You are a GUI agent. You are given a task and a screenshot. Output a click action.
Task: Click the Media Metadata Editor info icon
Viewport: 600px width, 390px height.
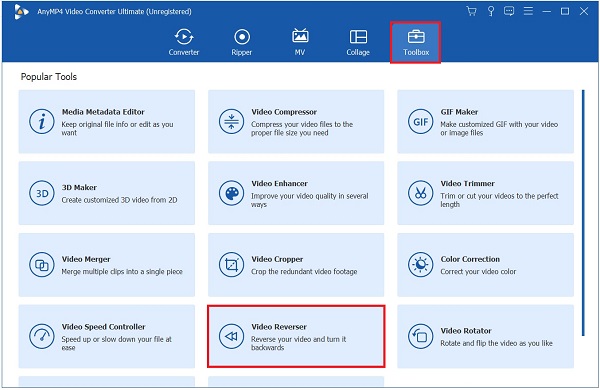pyautogui.click(x=42, y=122)
